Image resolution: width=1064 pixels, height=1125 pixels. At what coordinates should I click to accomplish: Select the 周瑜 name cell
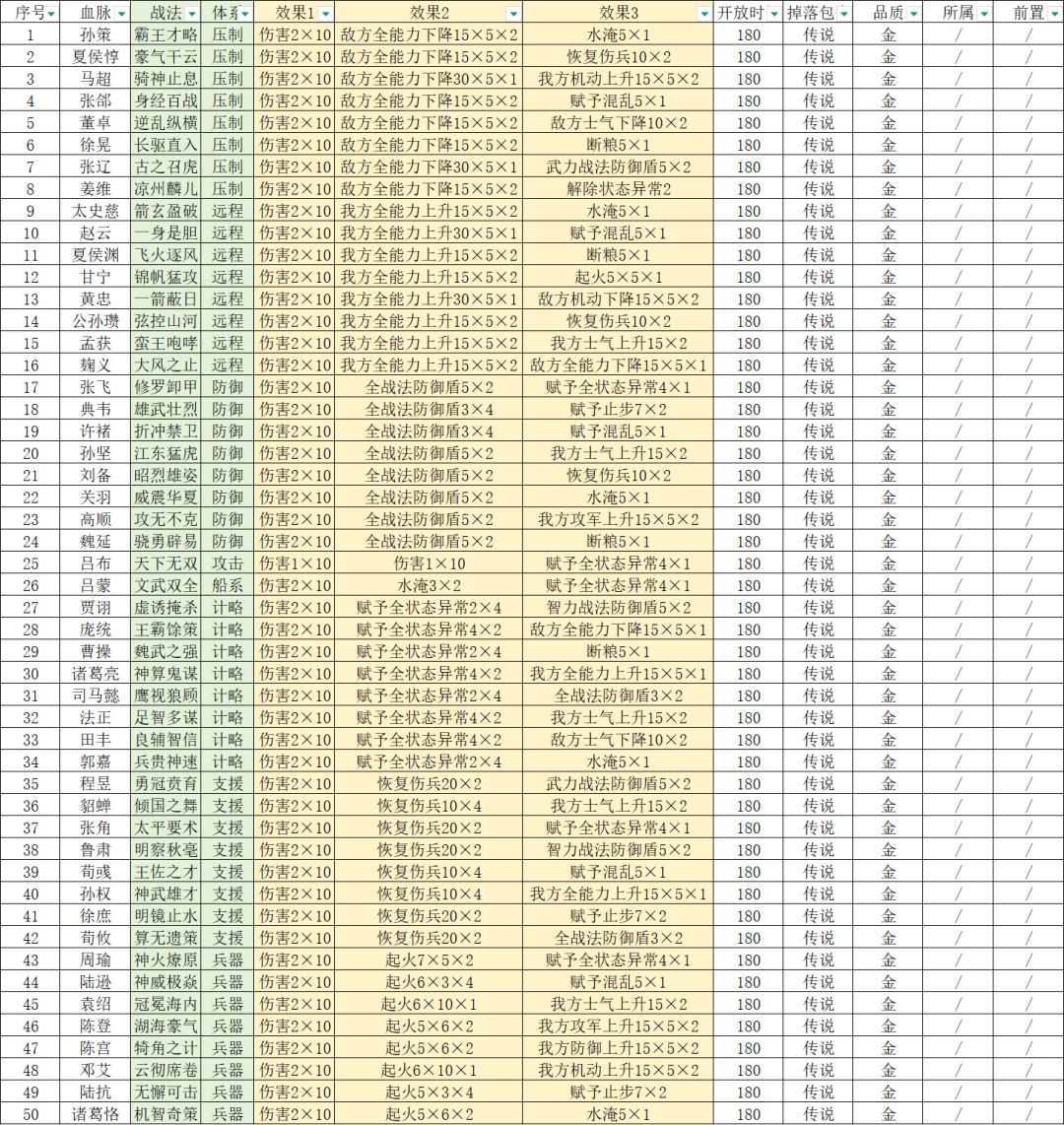[96, 960]
